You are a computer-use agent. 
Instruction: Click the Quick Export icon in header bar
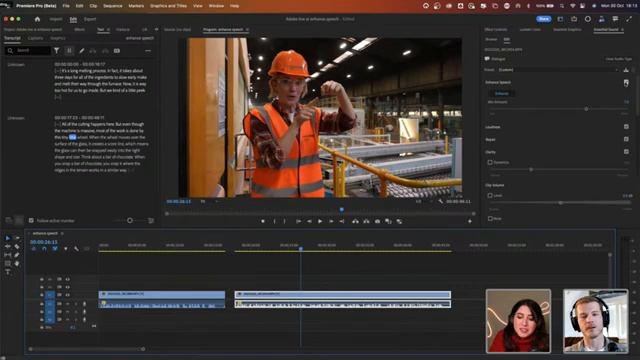pos(574,19)
